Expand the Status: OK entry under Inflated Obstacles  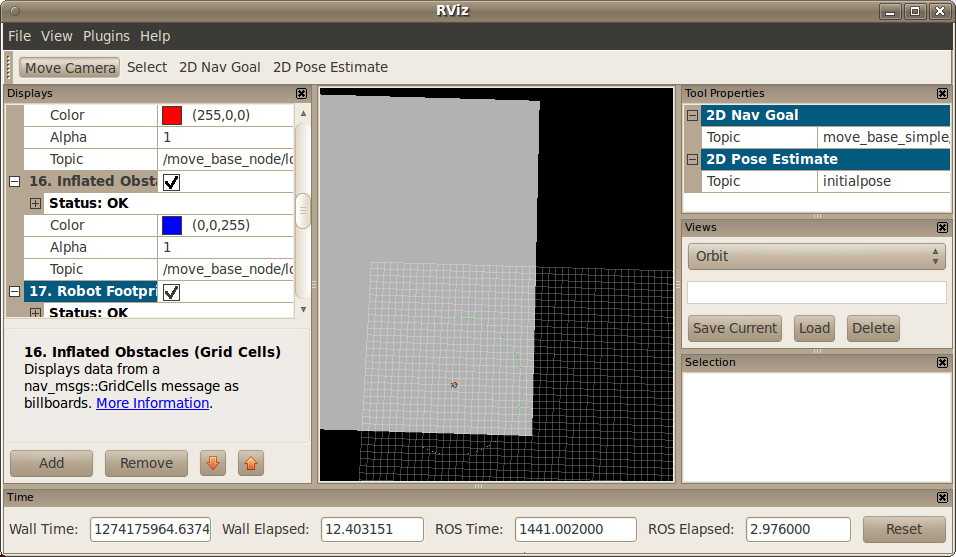[36, 203]
